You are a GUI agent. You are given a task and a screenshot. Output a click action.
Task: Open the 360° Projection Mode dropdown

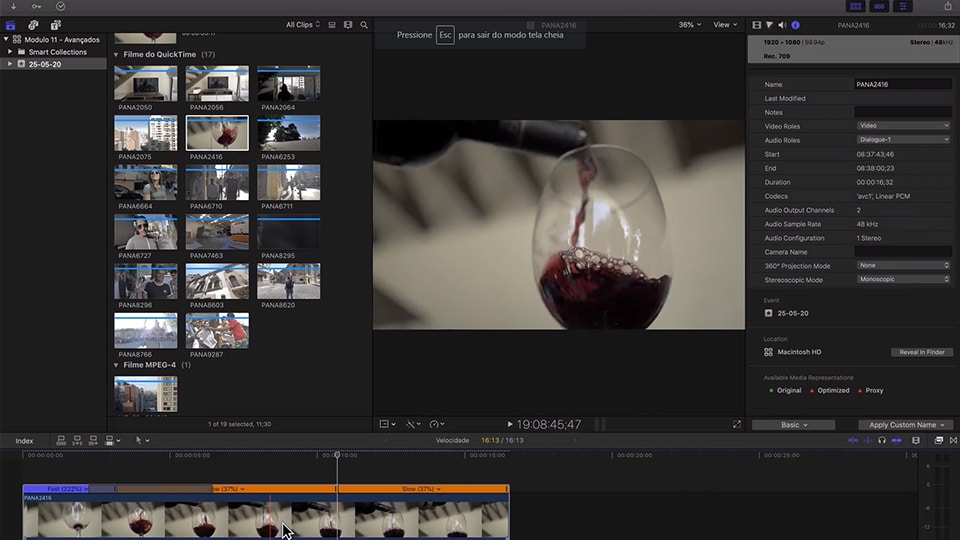pyautogui.click(x=903, y=265)
